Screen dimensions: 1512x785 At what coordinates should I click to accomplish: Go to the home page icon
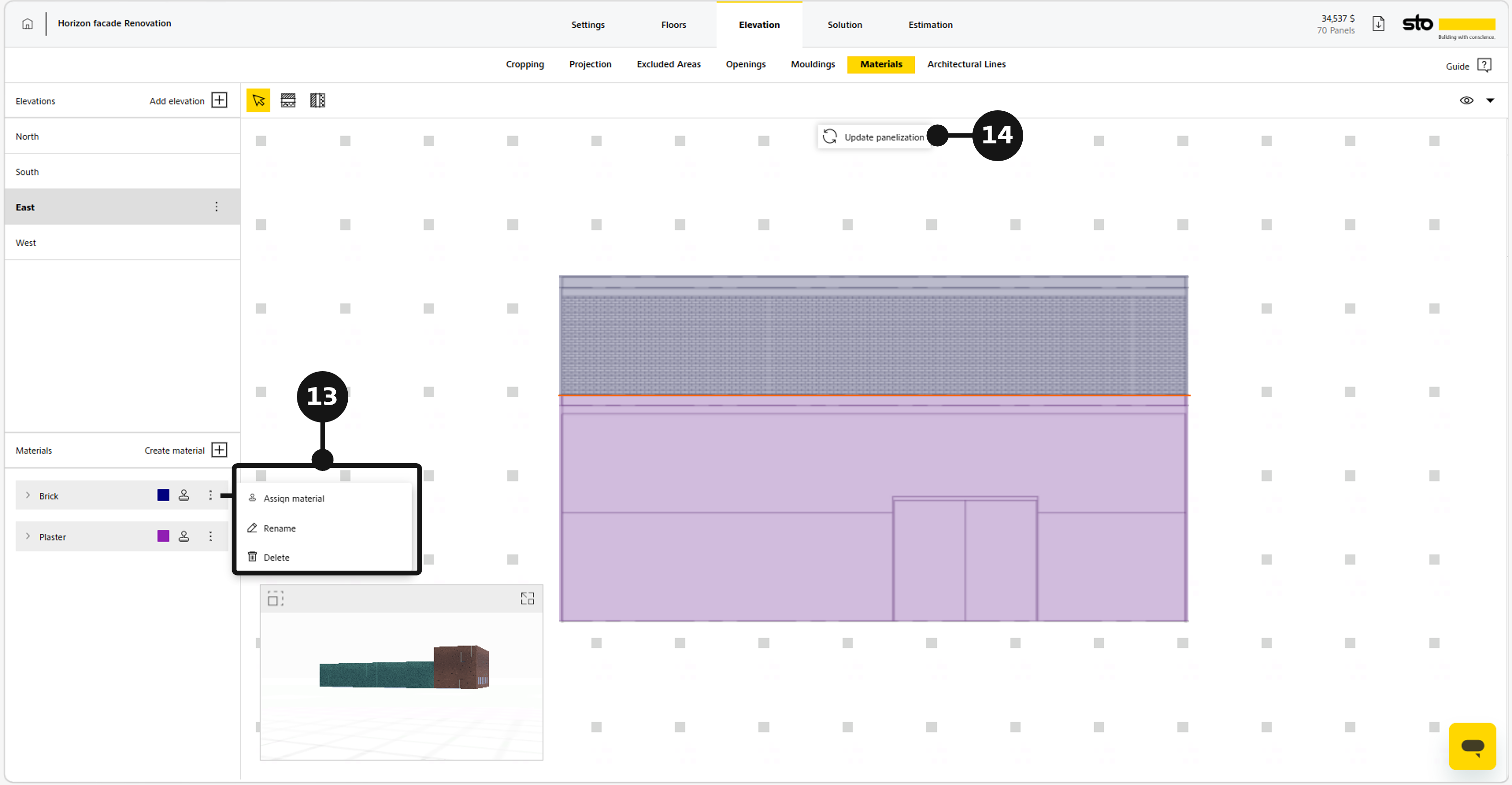click(27, 24)
